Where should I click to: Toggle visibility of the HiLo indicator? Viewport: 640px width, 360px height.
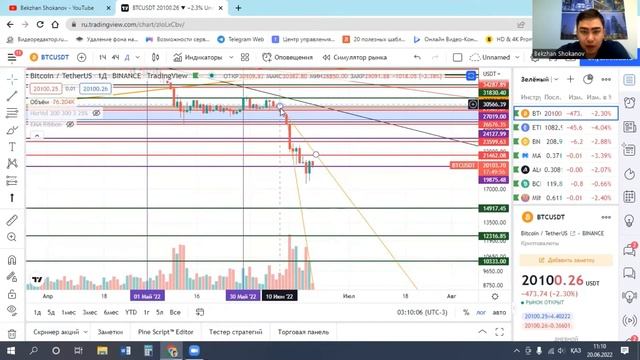coord(96,113)
